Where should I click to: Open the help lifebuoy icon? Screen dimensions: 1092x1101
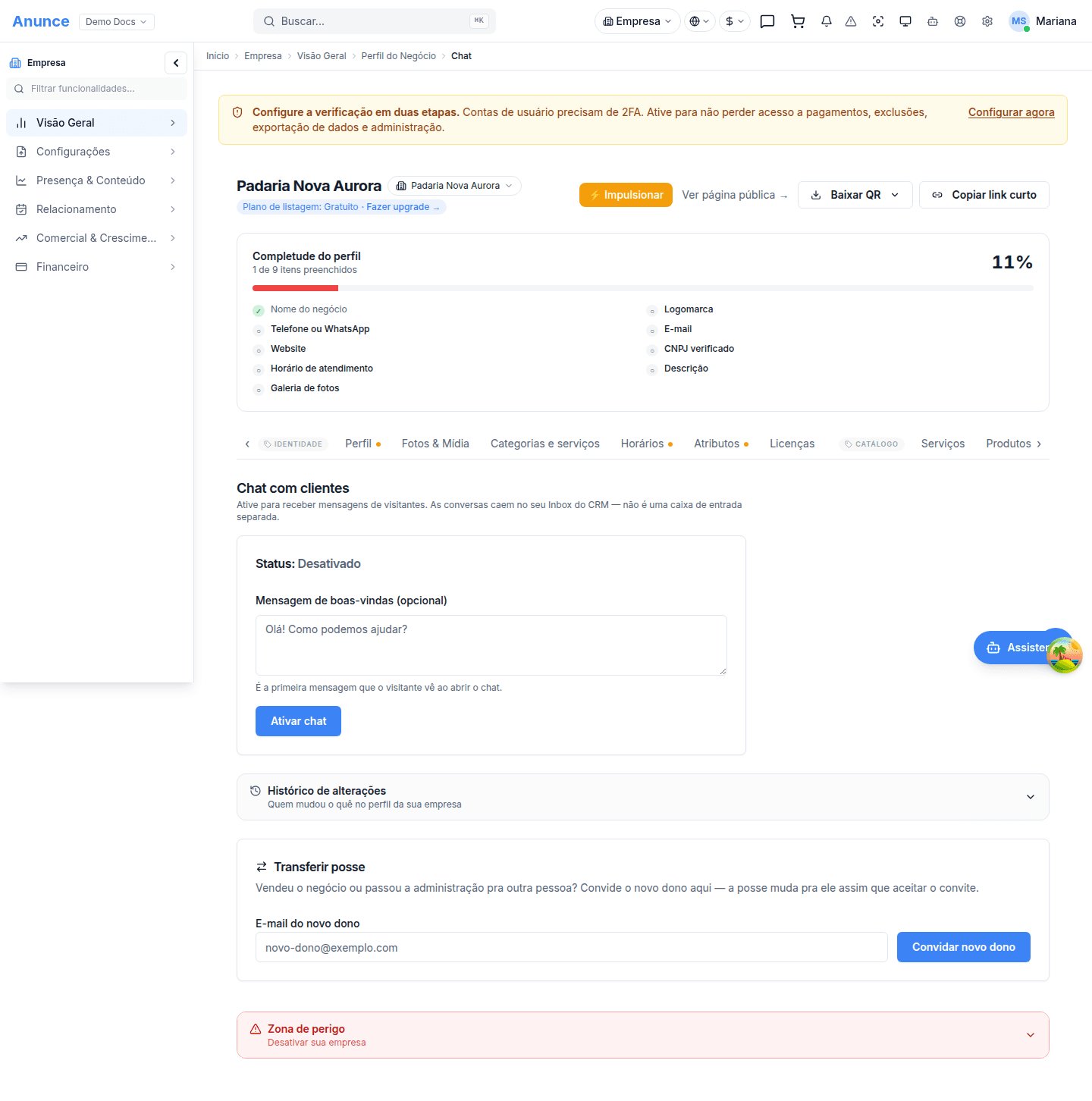point(960,21)
